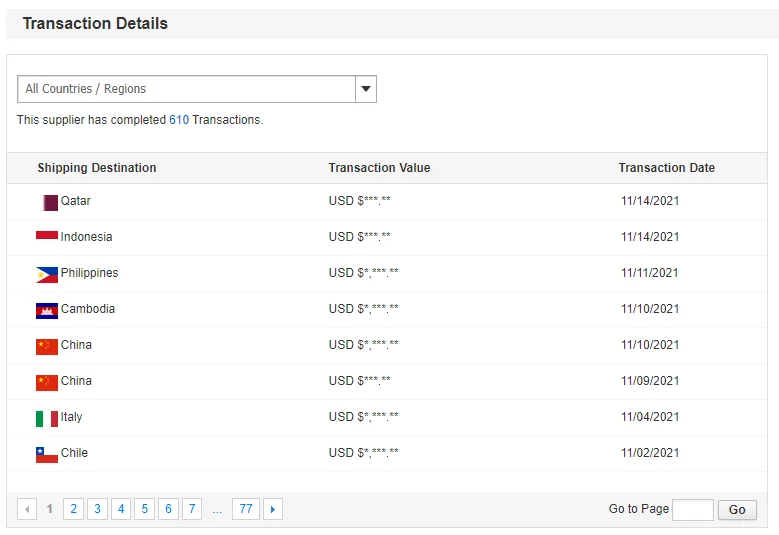Open the All Countries / Regions dropdown
The width and height of the screenshot is (779, 535).
point(187,89)
